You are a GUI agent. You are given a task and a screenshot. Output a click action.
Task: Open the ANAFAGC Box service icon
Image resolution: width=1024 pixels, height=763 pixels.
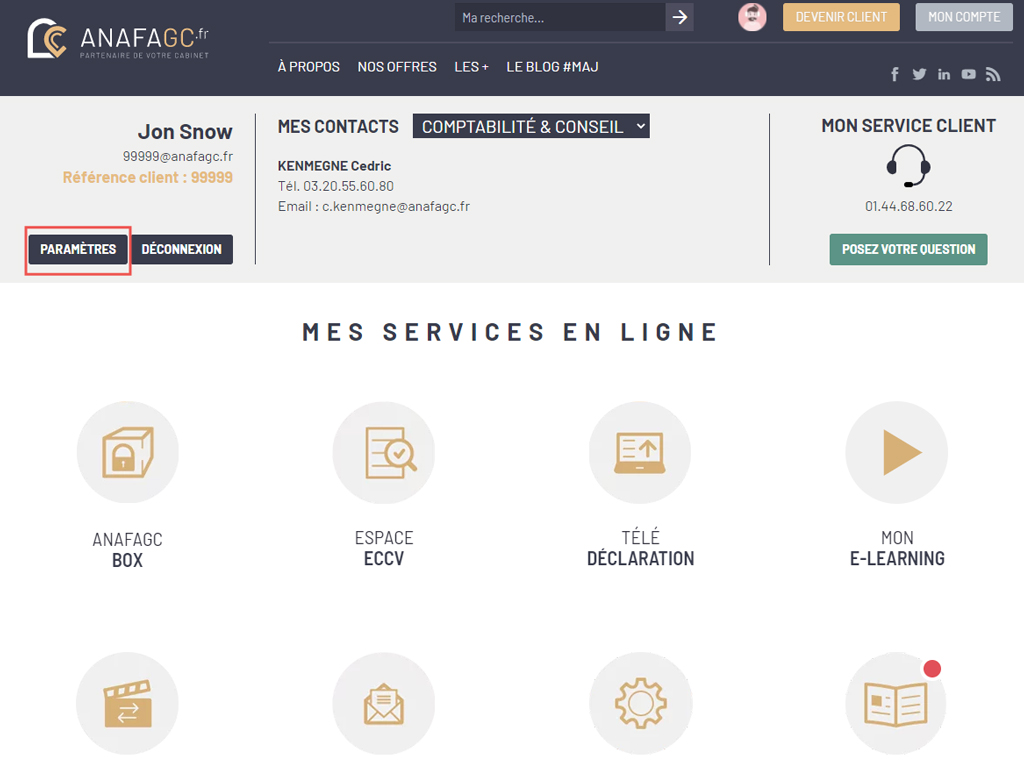coord(128,452)
